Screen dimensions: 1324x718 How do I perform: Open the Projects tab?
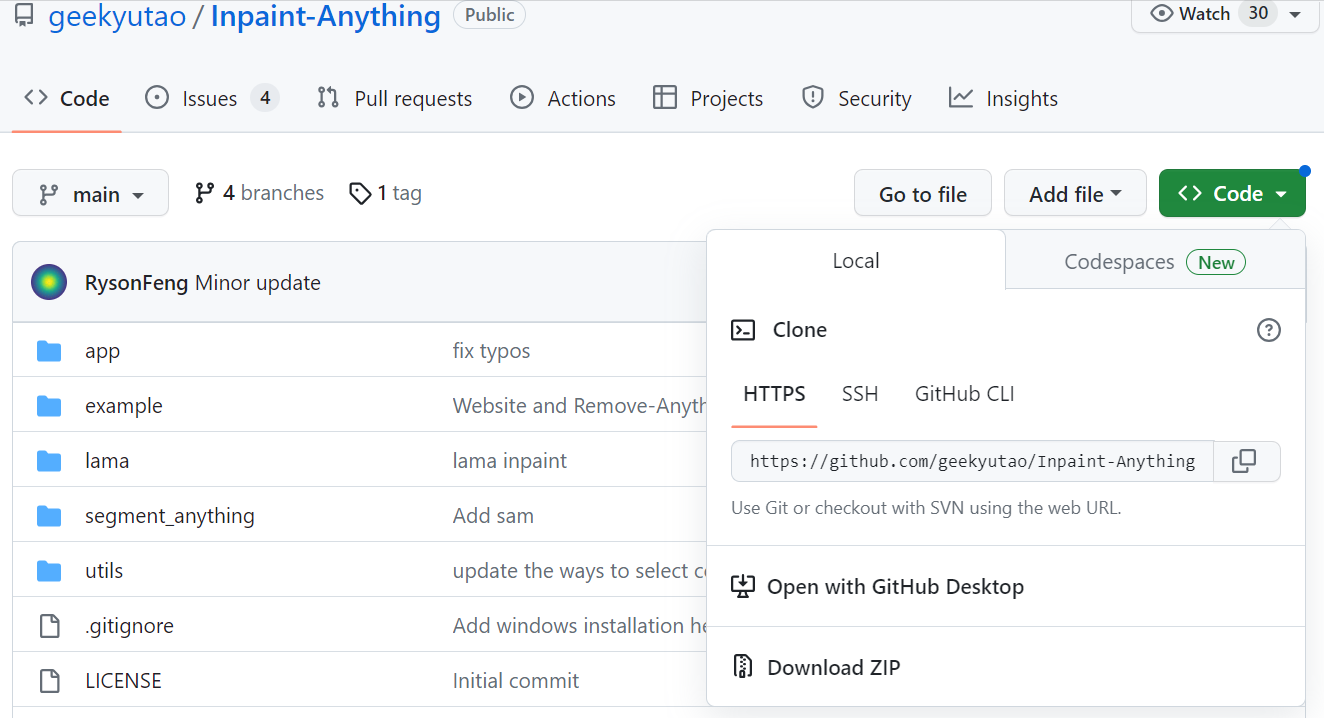pos(708,98)
